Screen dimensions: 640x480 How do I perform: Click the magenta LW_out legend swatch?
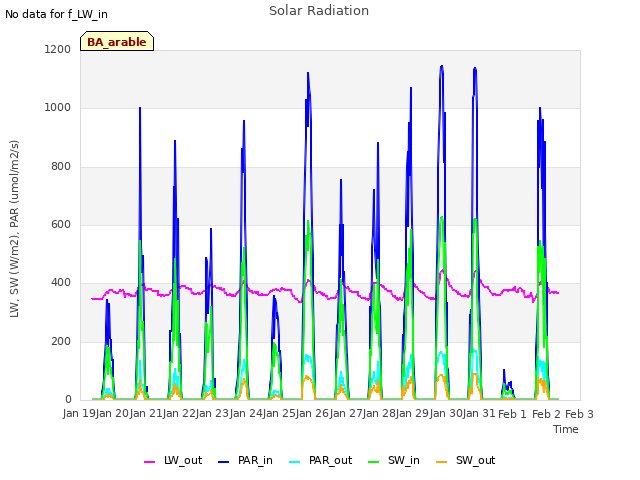[149, 462]
